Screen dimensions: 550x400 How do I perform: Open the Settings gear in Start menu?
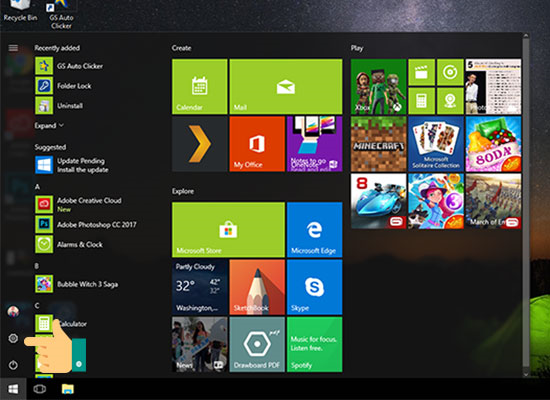(13, 338)
